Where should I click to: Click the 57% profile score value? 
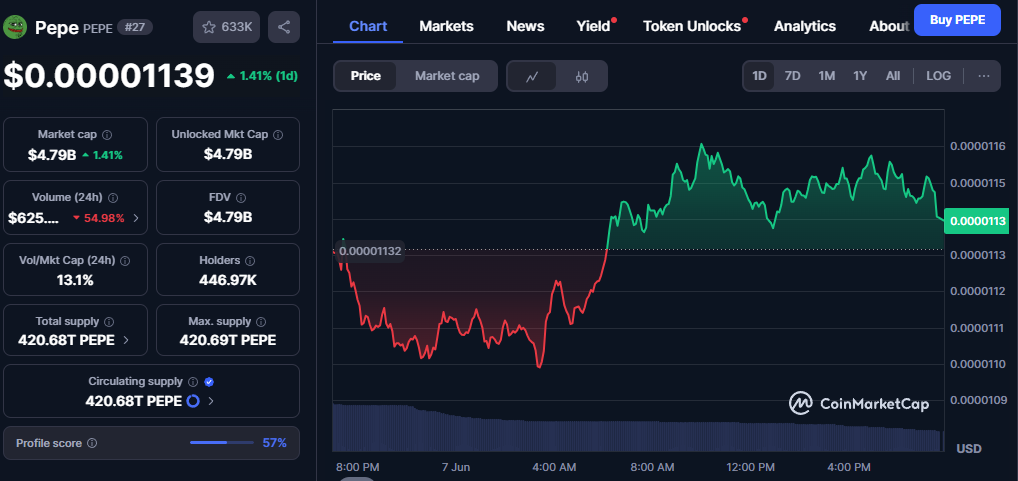[275, 443]
